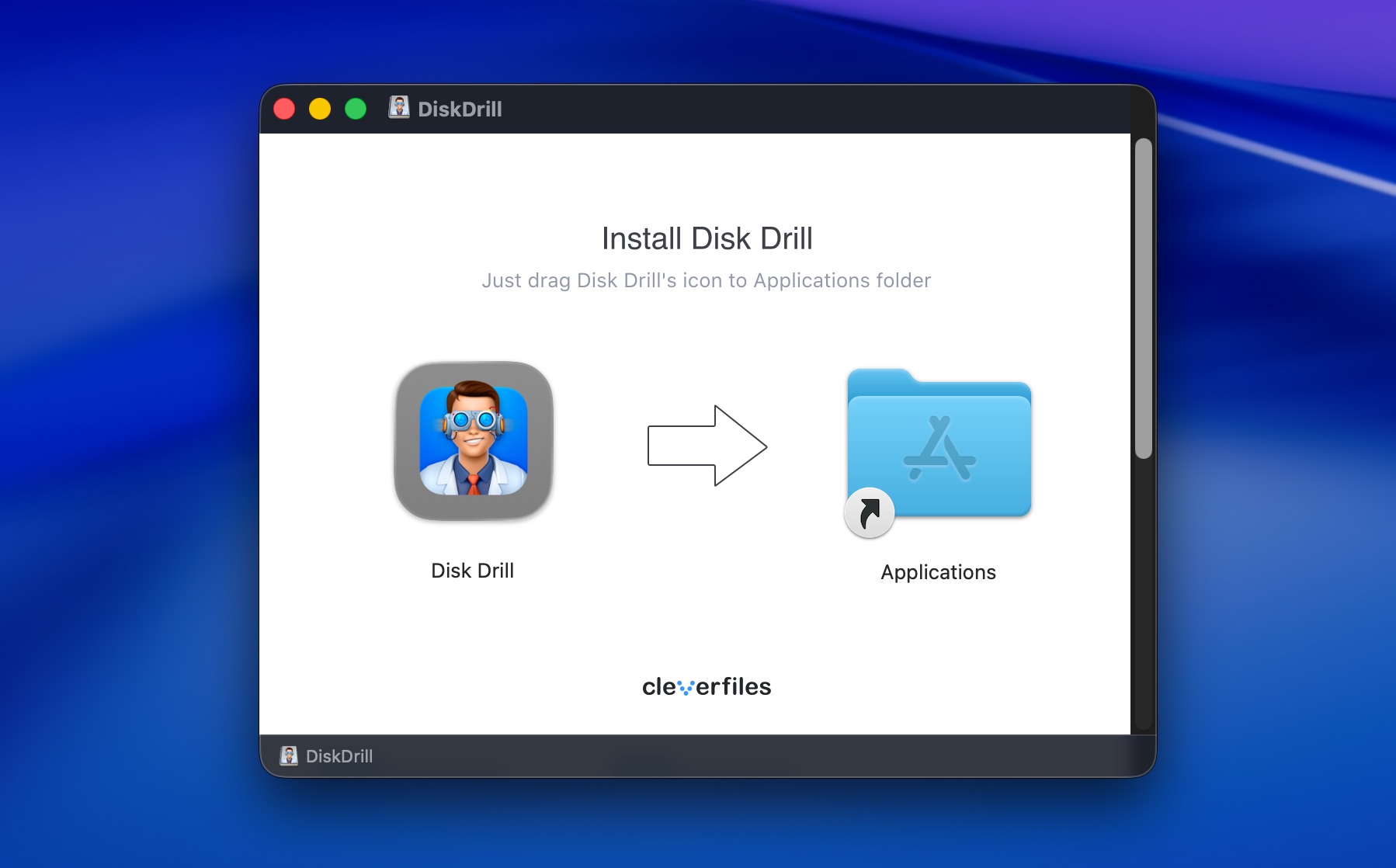Click the 'Disk Drill' label under the app icon
Viewport: 1396px width, 868px height.
pos(473,571)
